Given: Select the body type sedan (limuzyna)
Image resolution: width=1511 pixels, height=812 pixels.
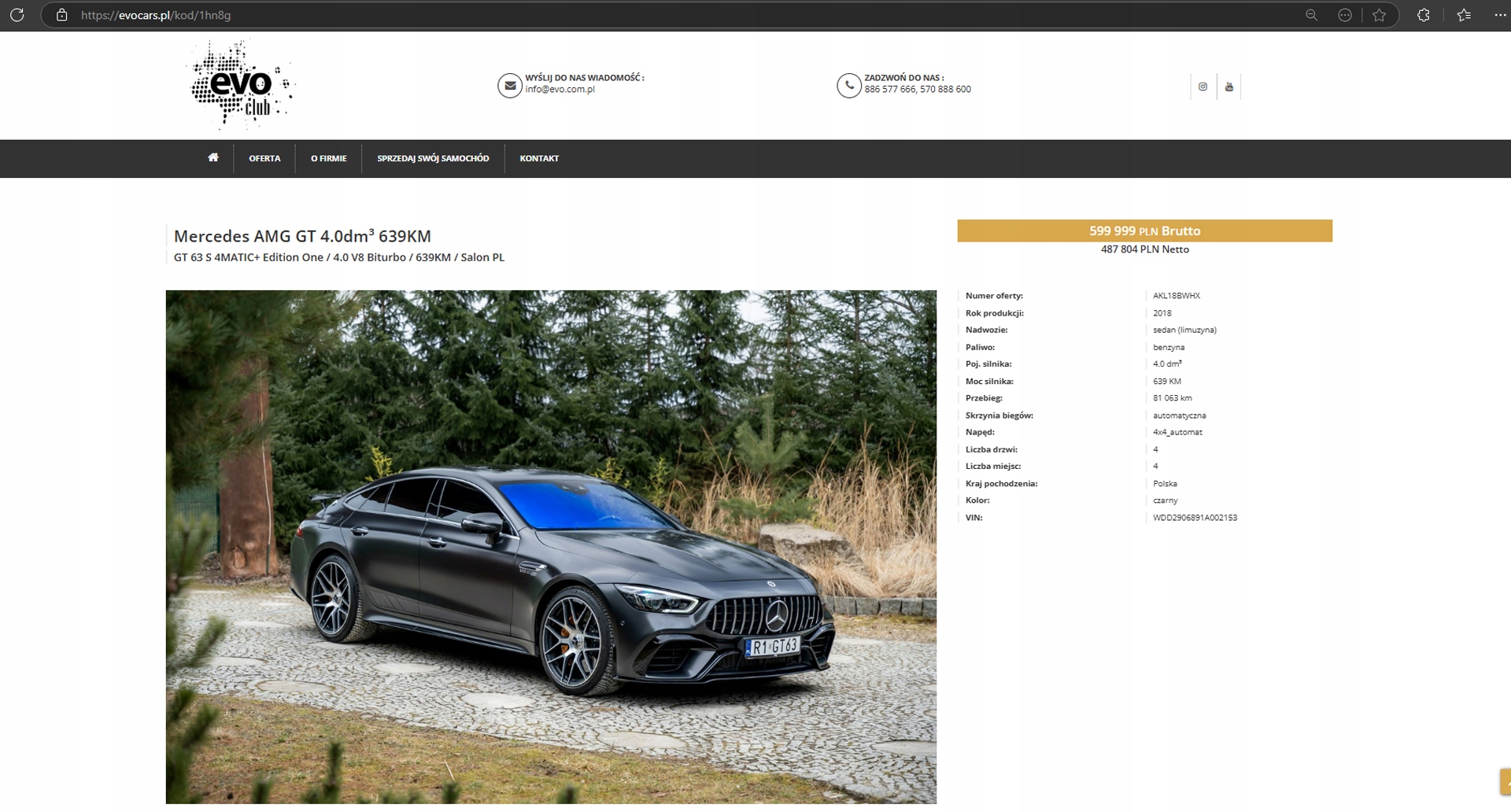Looking at the screenshot, I should (x=1184, y=330).
